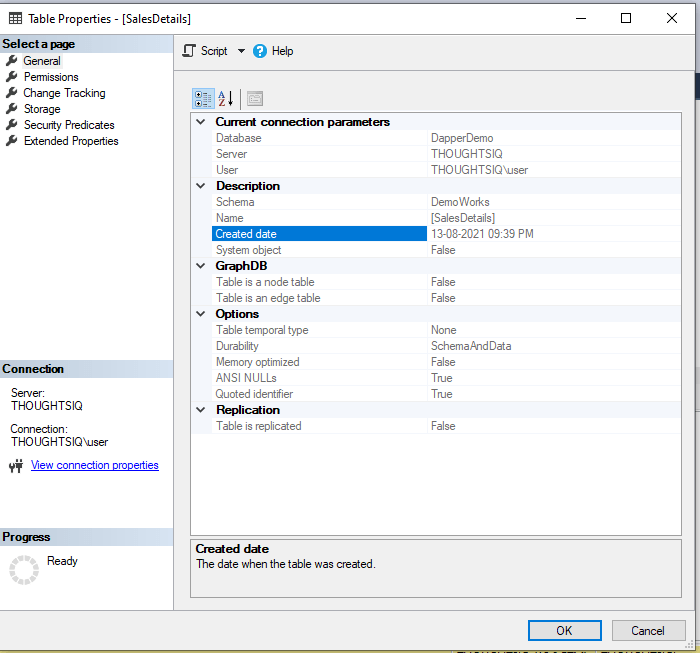The width and height of the screenshot is (700, 653).
Task: Click the connection properties icon
Action: pos(16,466)
